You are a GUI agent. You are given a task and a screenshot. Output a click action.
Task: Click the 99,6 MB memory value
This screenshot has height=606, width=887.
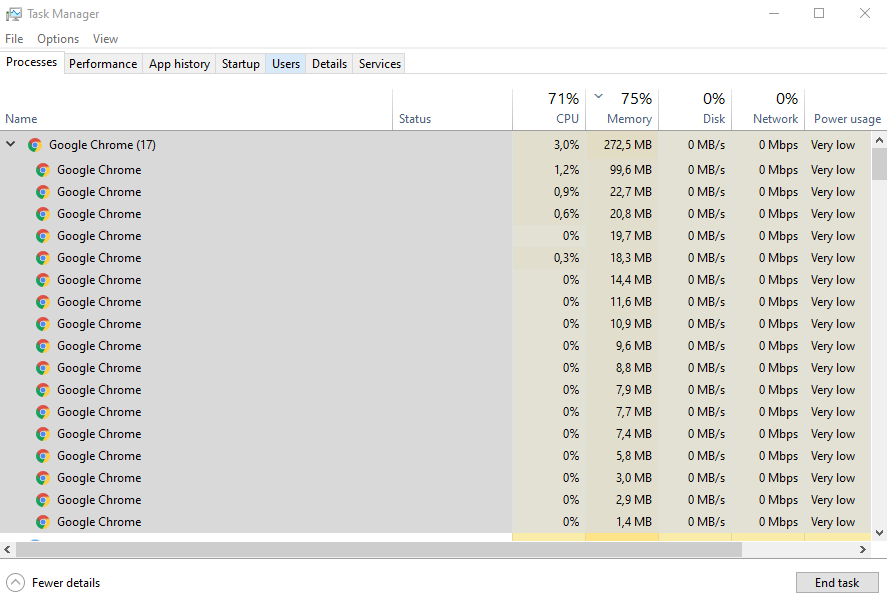[631, 170]
